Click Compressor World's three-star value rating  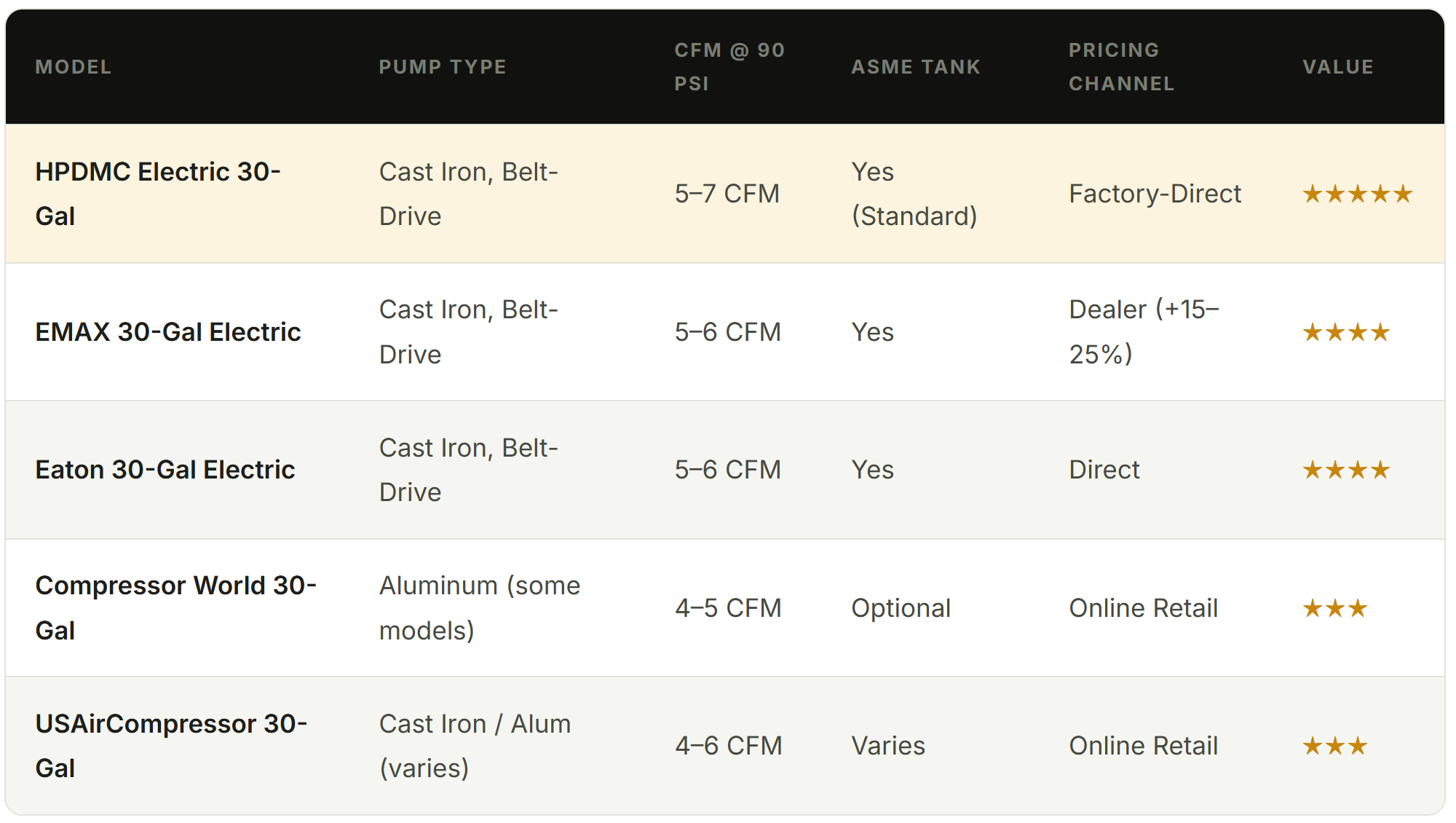click(x=1335, y=608)
